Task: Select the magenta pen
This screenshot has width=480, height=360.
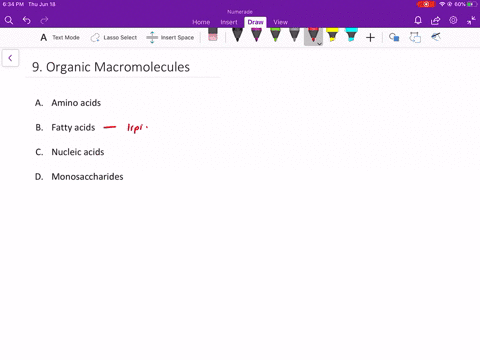Action: (x=256, y=35)
